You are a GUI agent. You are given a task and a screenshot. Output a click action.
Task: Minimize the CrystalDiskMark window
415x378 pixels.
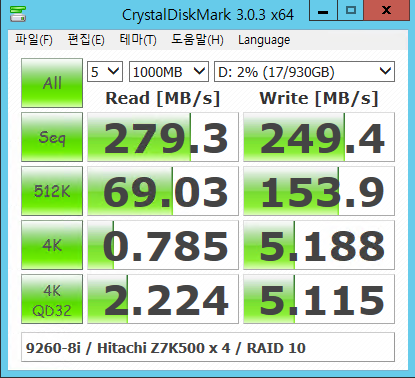323,11
